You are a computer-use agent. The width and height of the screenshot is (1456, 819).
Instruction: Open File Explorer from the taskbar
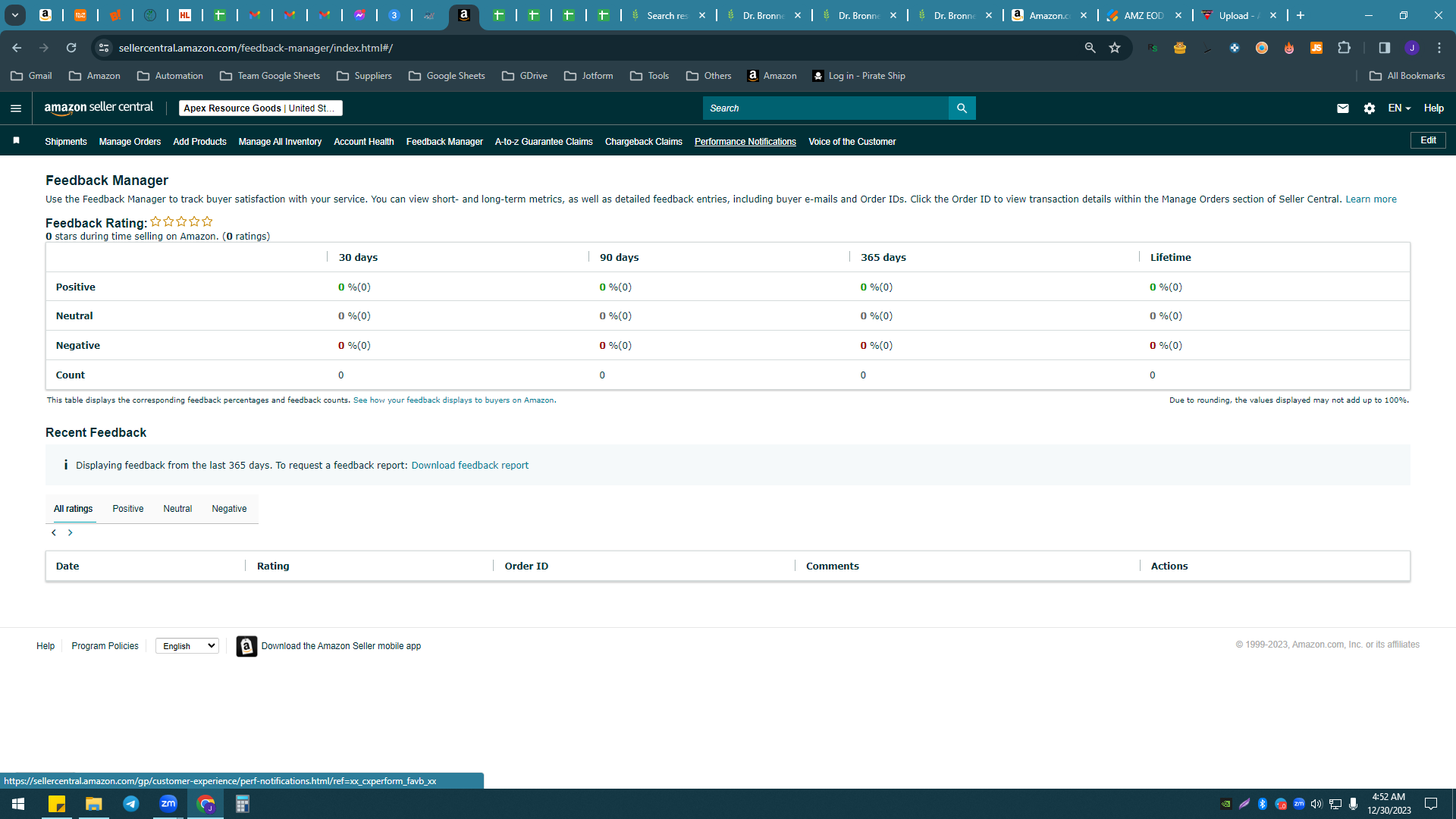pos(94,804)
